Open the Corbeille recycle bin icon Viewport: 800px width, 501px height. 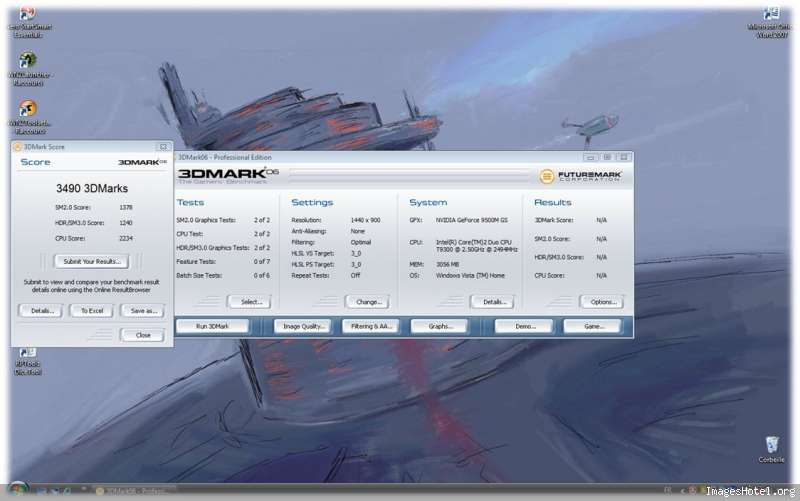pyautogui.click(x=771, y=445)
